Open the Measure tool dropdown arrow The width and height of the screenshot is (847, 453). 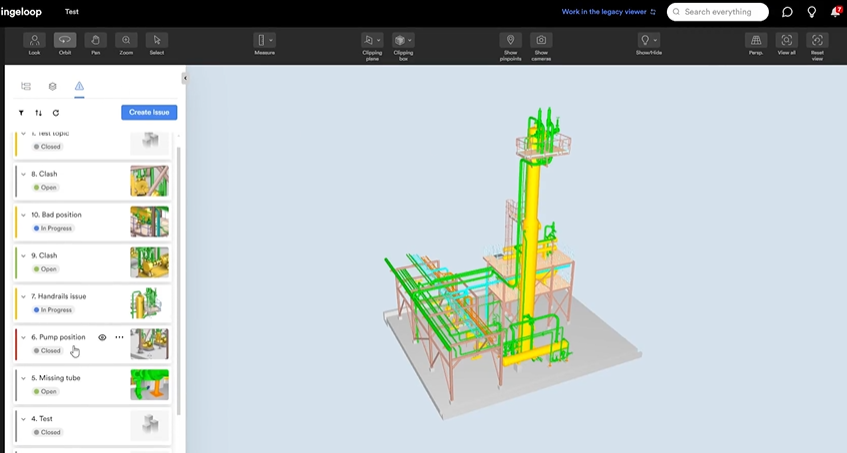pos(271,40)
